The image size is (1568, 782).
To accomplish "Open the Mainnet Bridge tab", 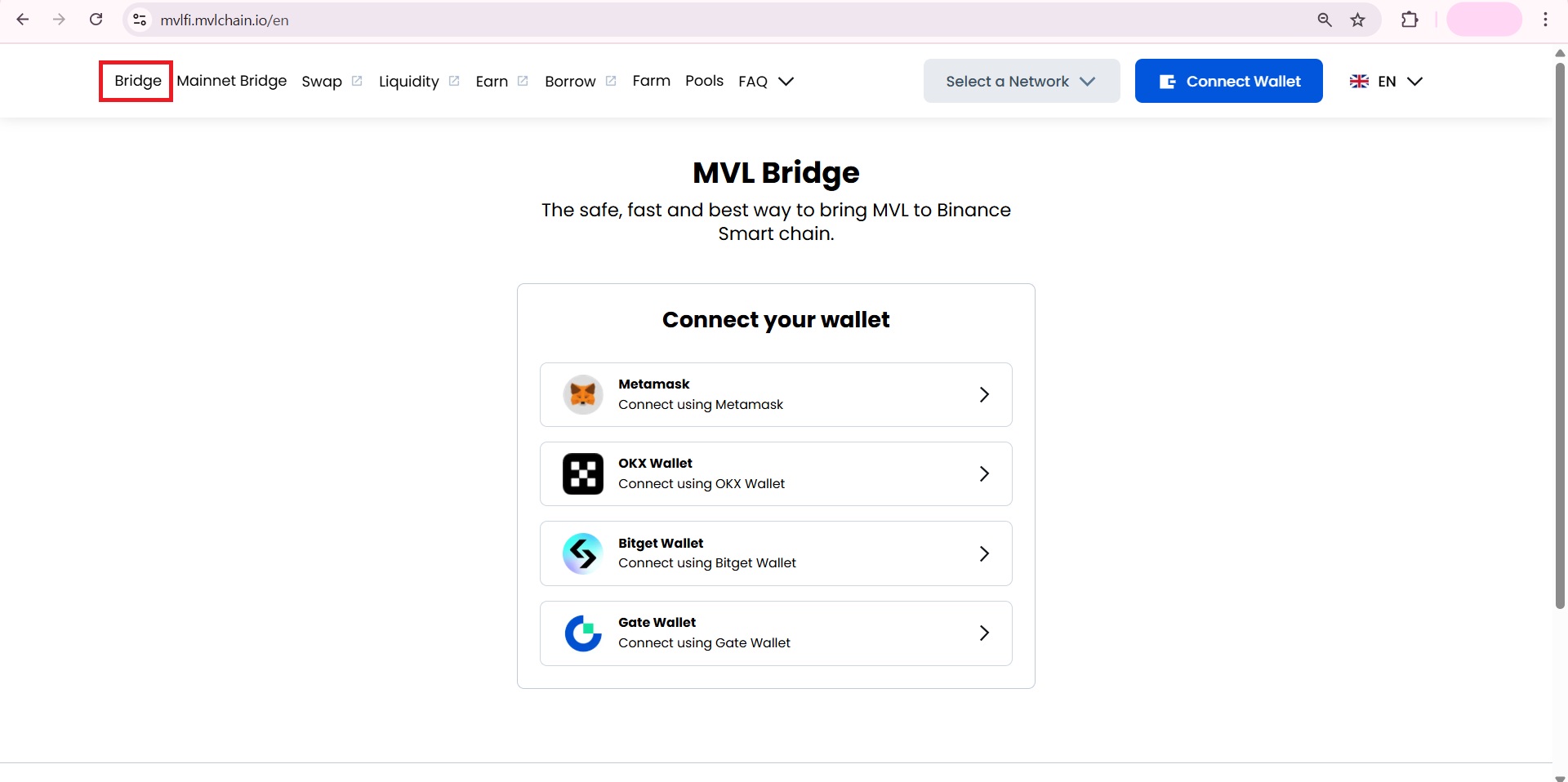I will tap(232, 81).
